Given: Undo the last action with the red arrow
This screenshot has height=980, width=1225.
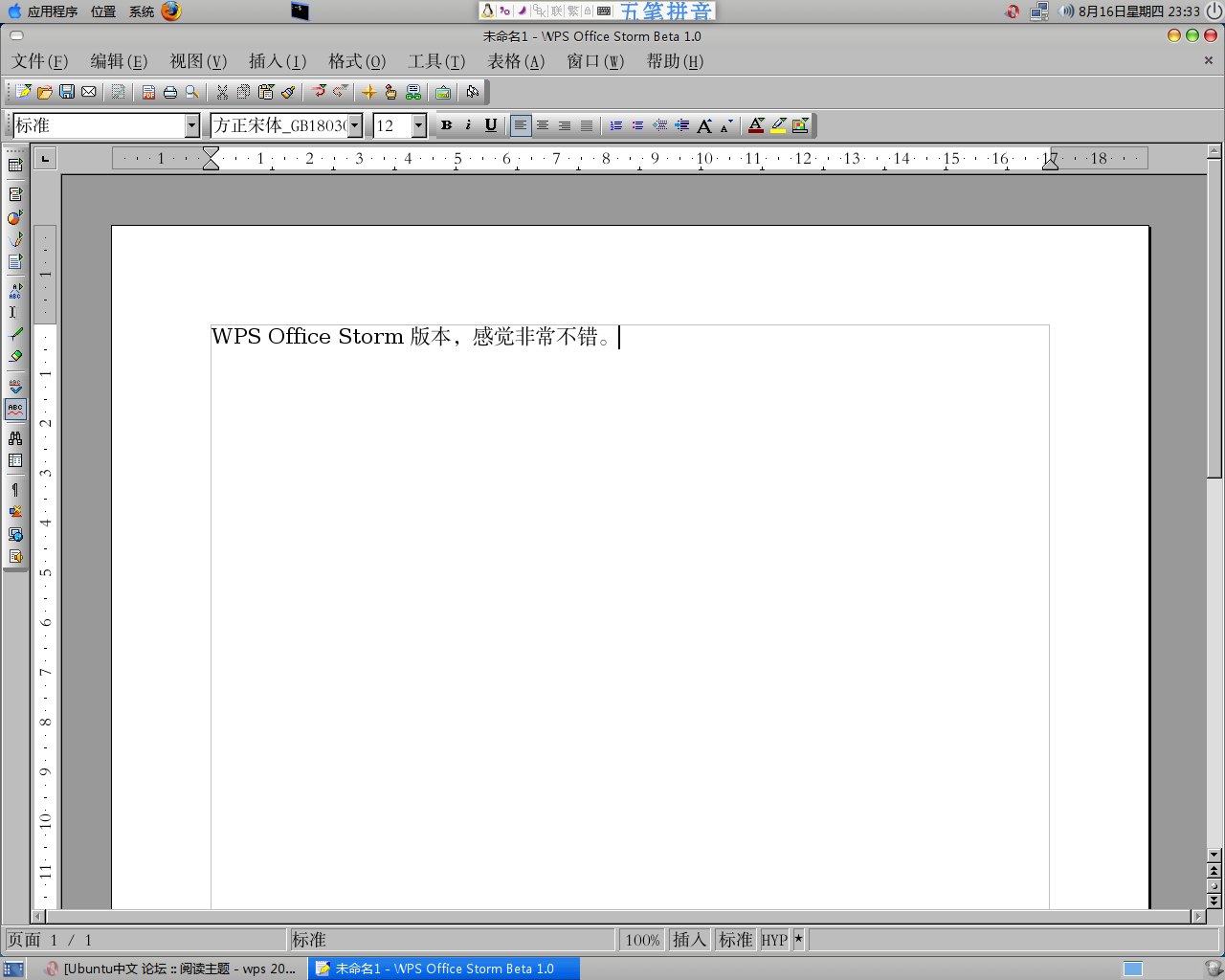Looking at the screenshot, I should click(319, 92).
